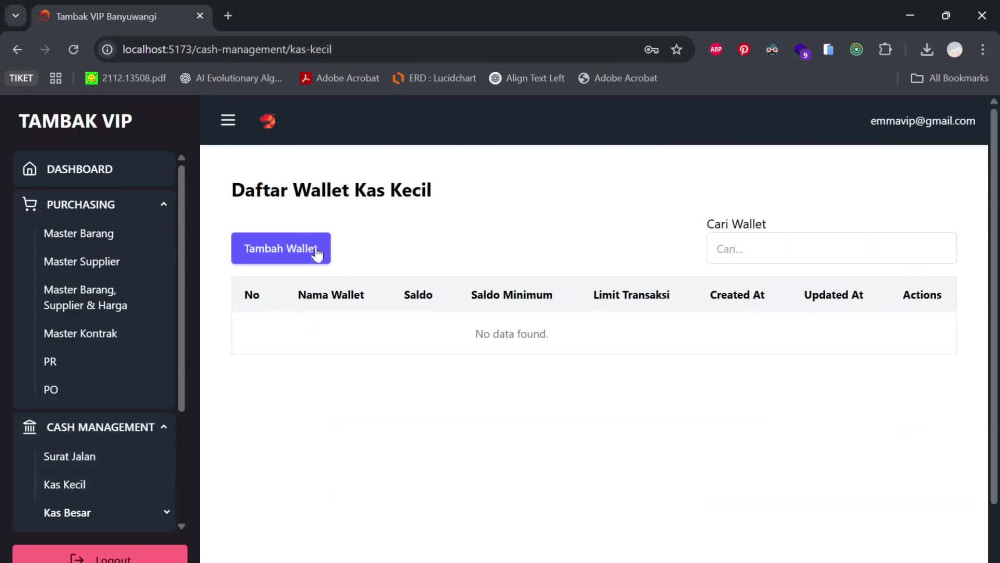
Task: Open the Chrome profile avatar
Action: [x=955, y=49]
